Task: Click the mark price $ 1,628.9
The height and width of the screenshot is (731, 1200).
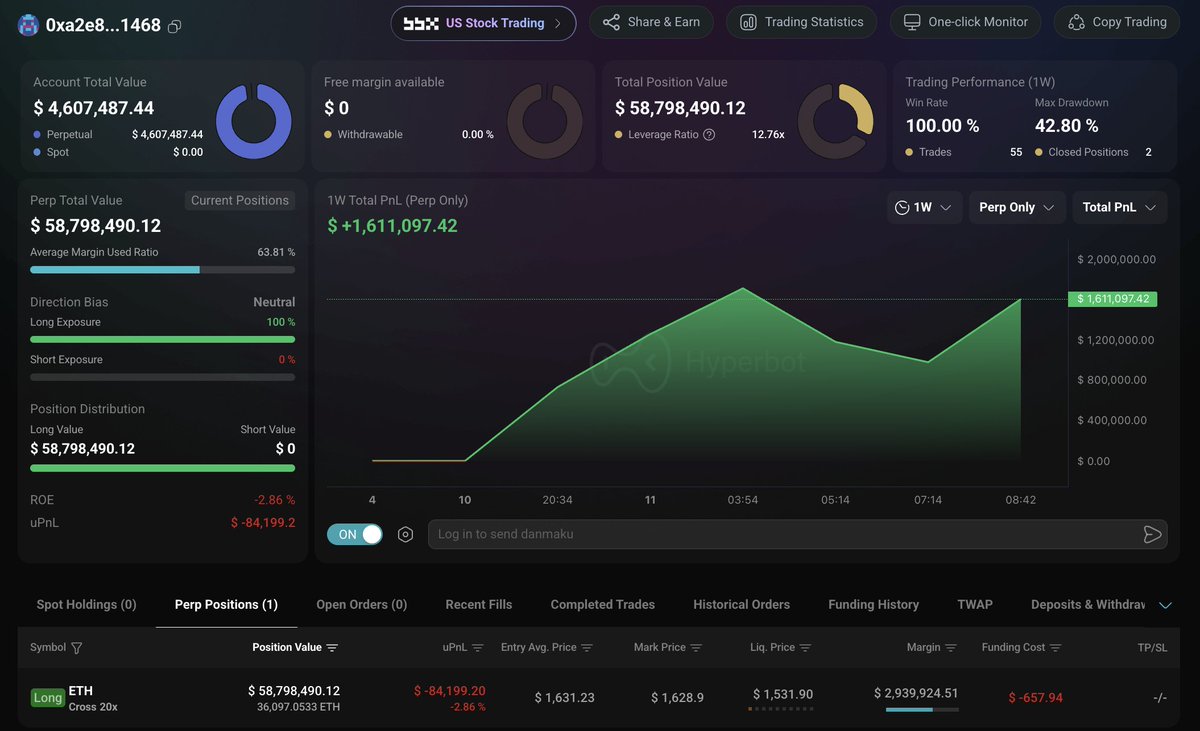Action: point(676,697)
